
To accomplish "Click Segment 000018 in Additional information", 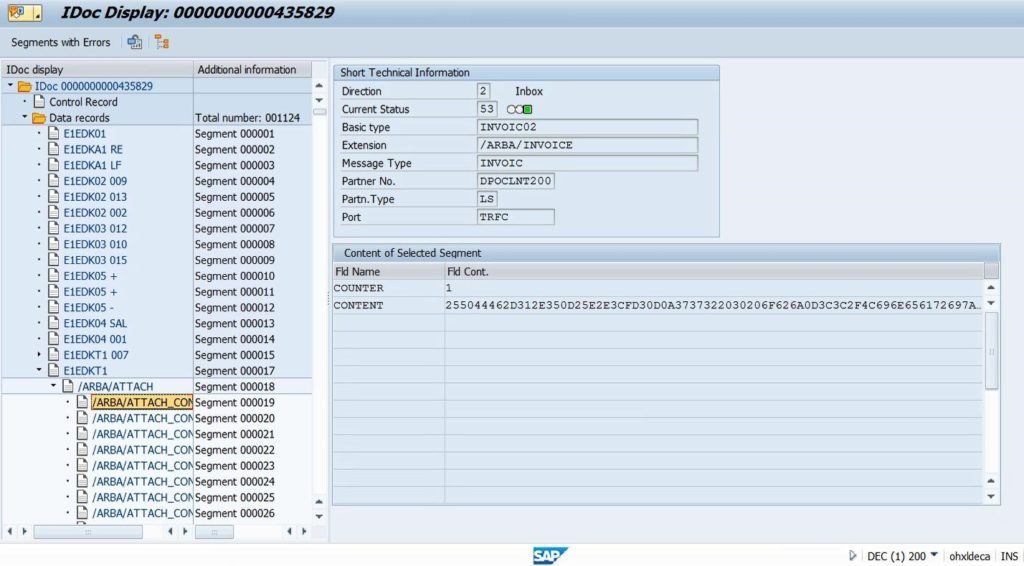I will point(234,386).
